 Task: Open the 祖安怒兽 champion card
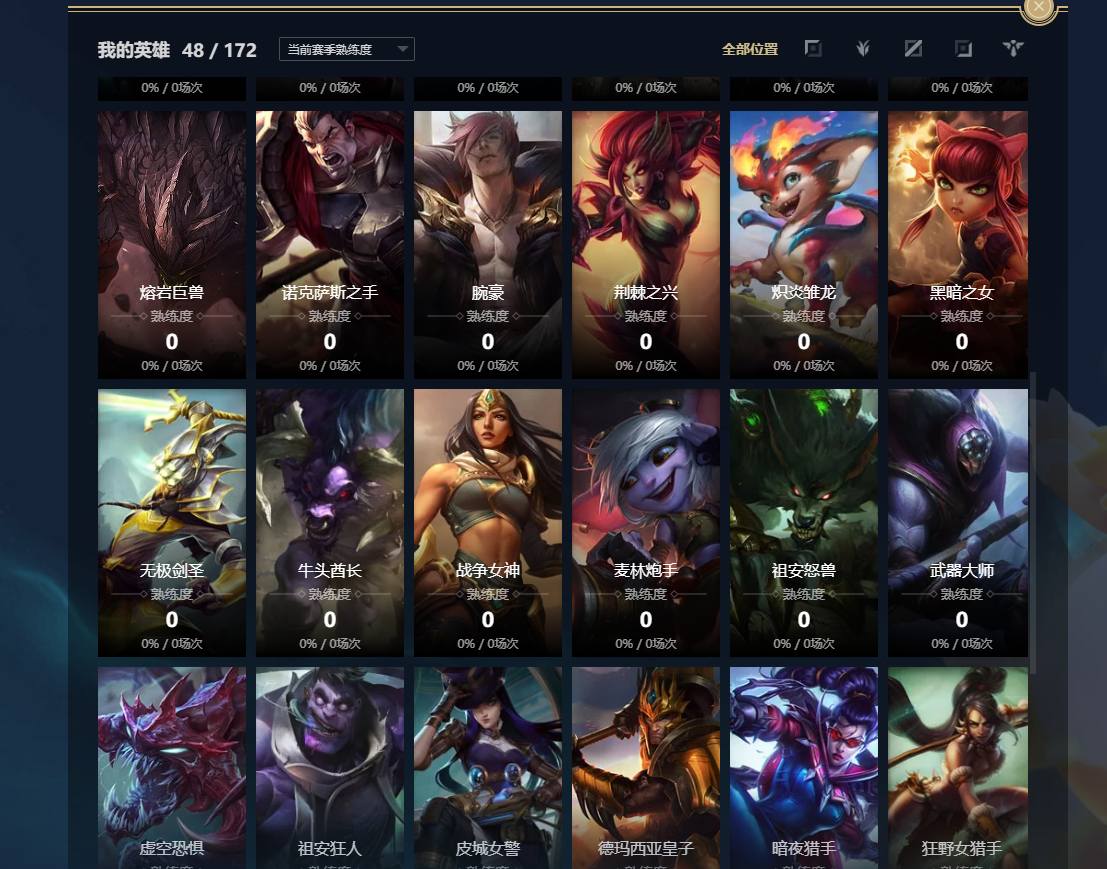[804, 522]
